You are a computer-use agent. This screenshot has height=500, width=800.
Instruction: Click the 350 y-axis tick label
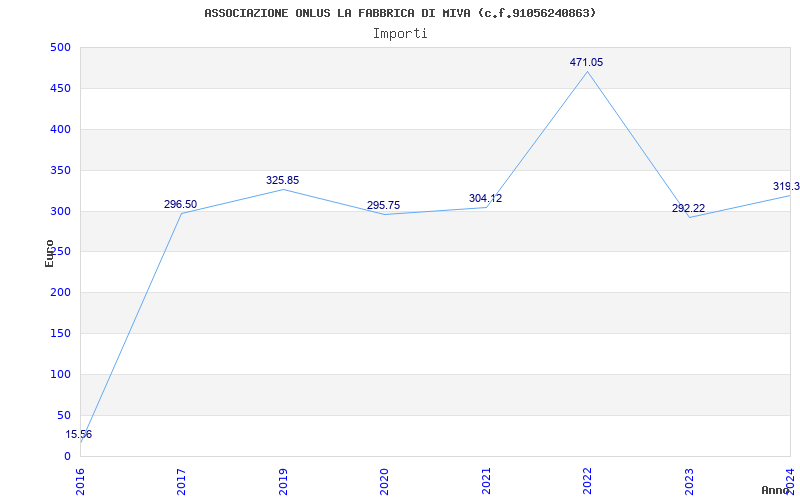pos(60,170)
